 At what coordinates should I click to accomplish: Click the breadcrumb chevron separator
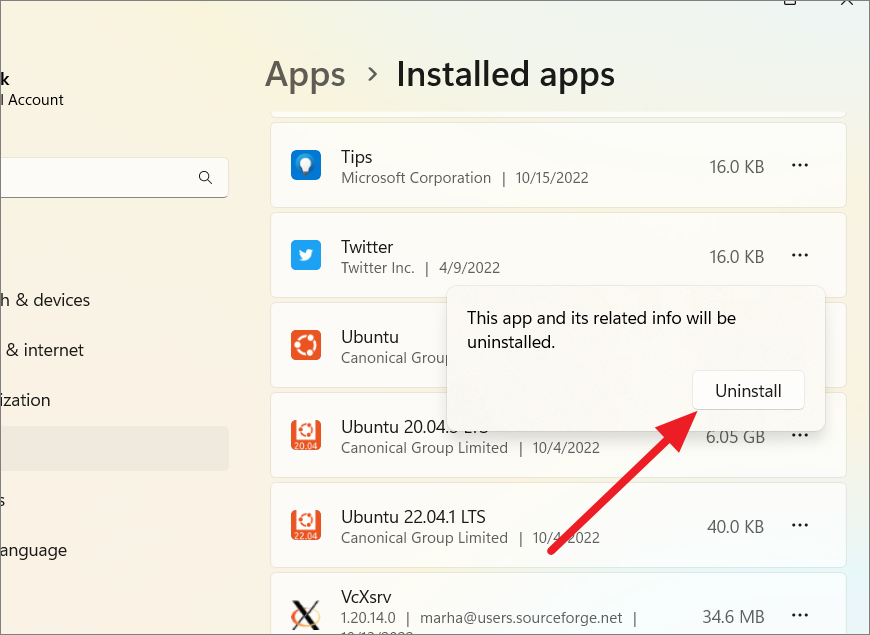[372, 74]
